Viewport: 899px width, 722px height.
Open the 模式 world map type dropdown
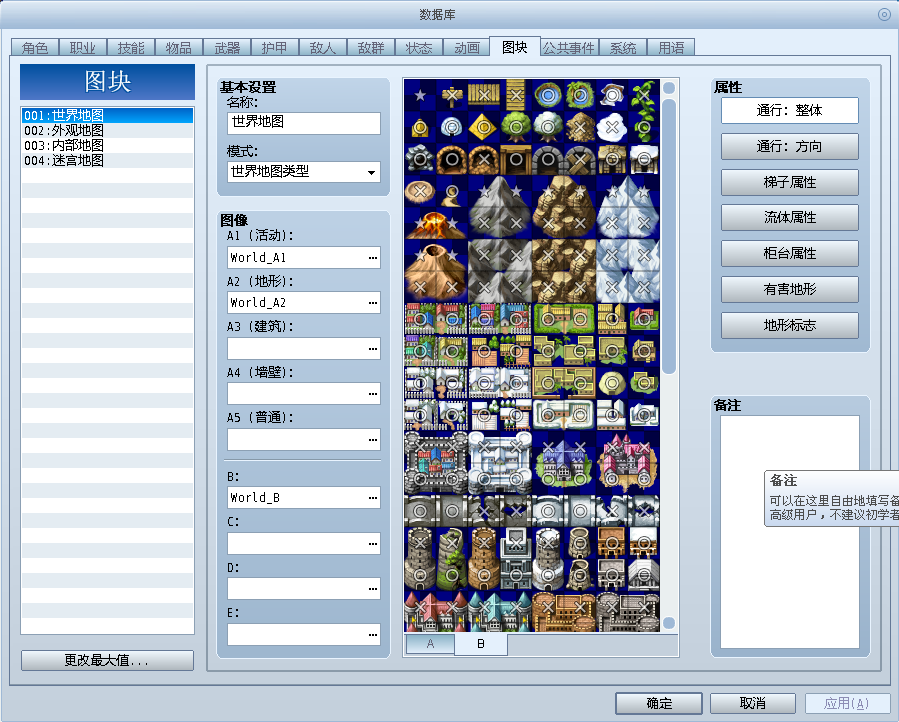click(304, 172)
